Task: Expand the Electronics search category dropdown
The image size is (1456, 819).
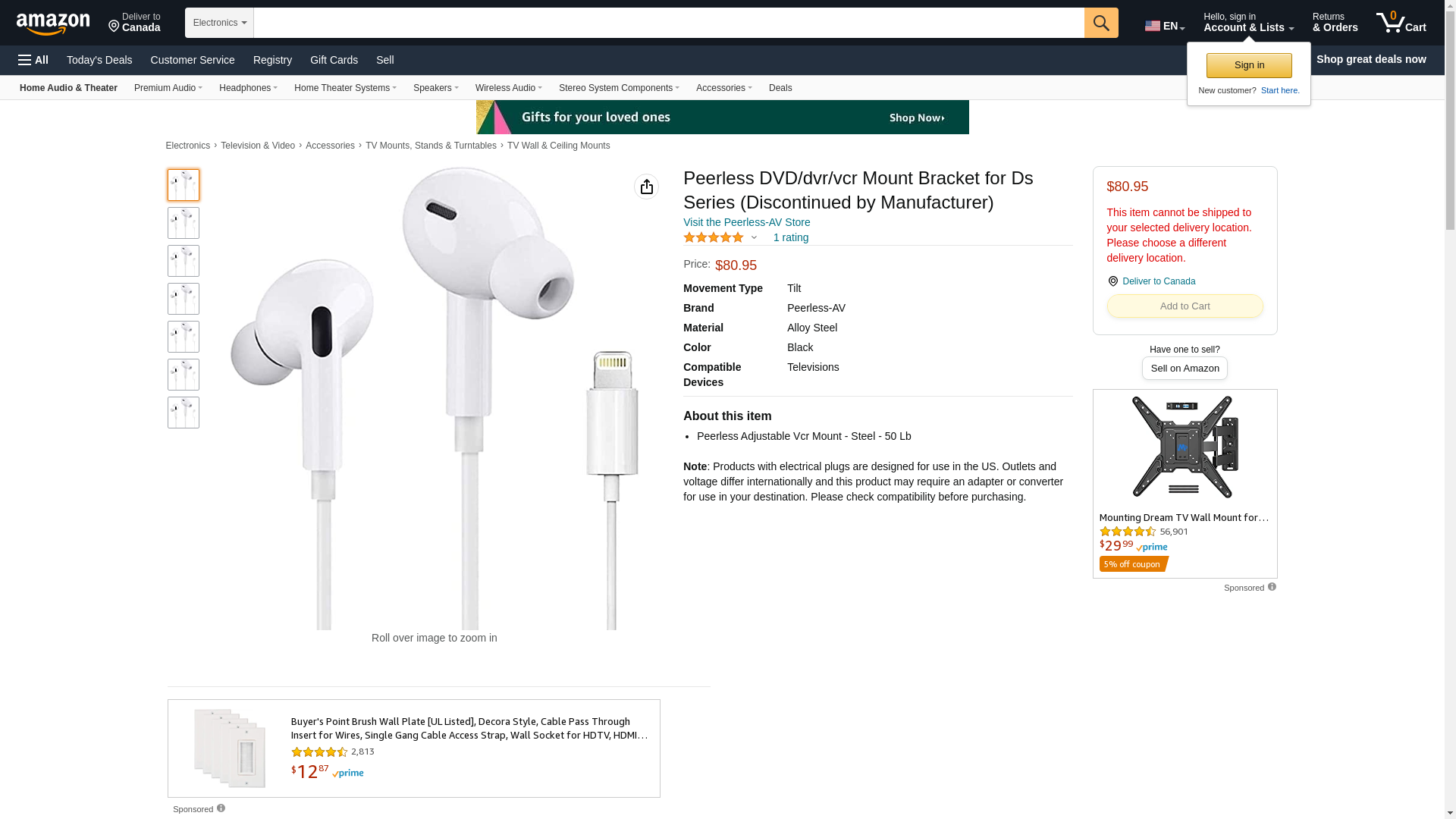Action: click(219, 23)
